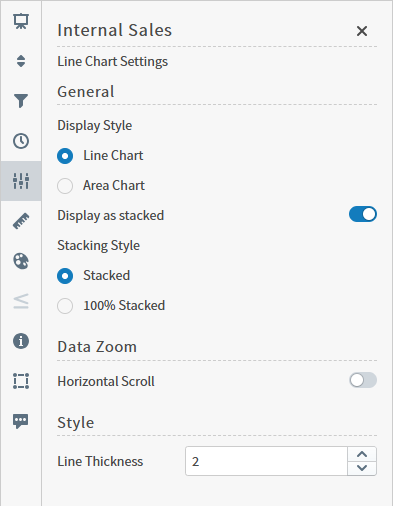
Task: Open the clock time settings icon
Action: (x=21, y=141)
